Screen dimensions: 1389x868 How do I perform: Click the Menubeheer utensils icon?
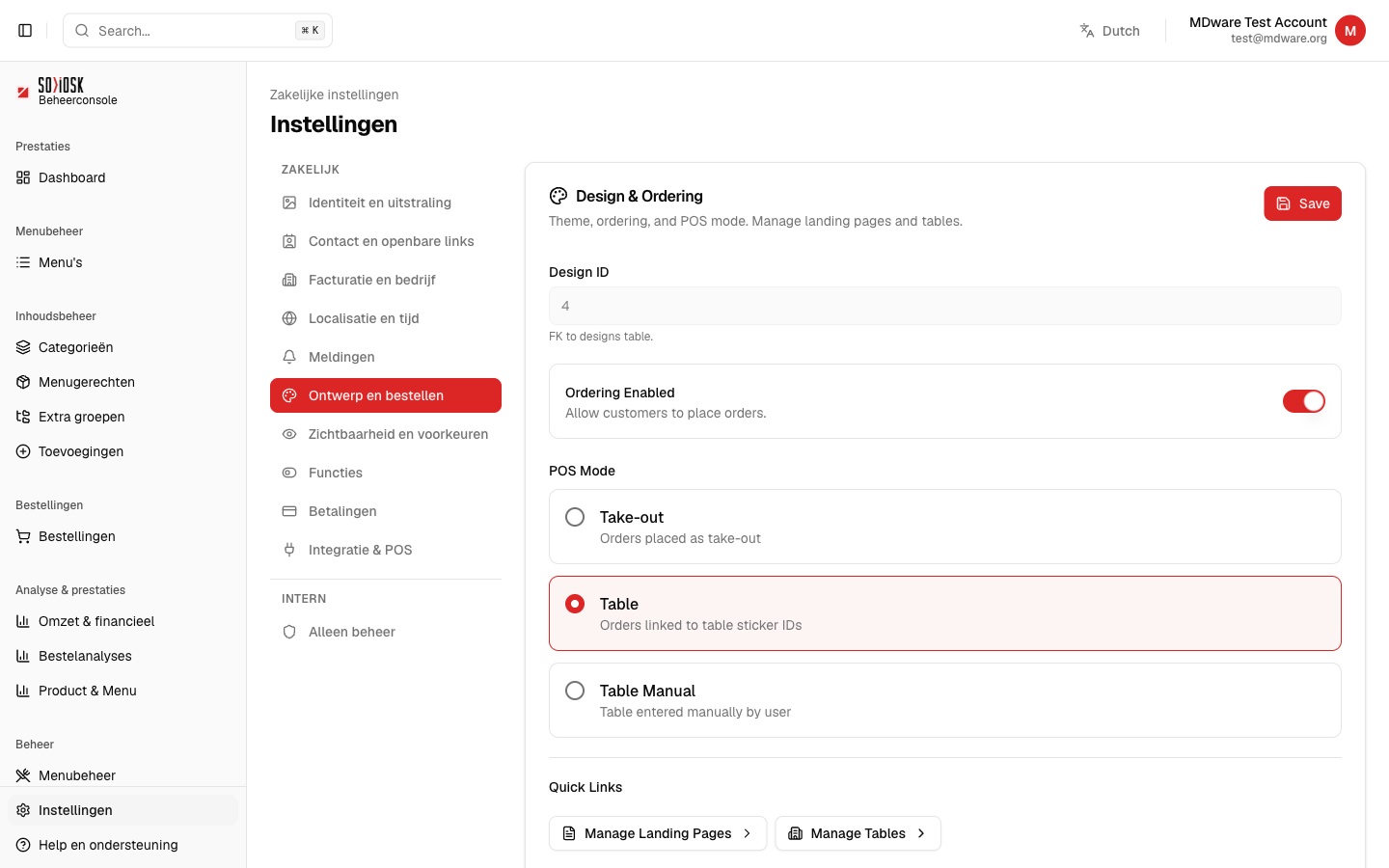pyautogui.click(x=23, y=775)
